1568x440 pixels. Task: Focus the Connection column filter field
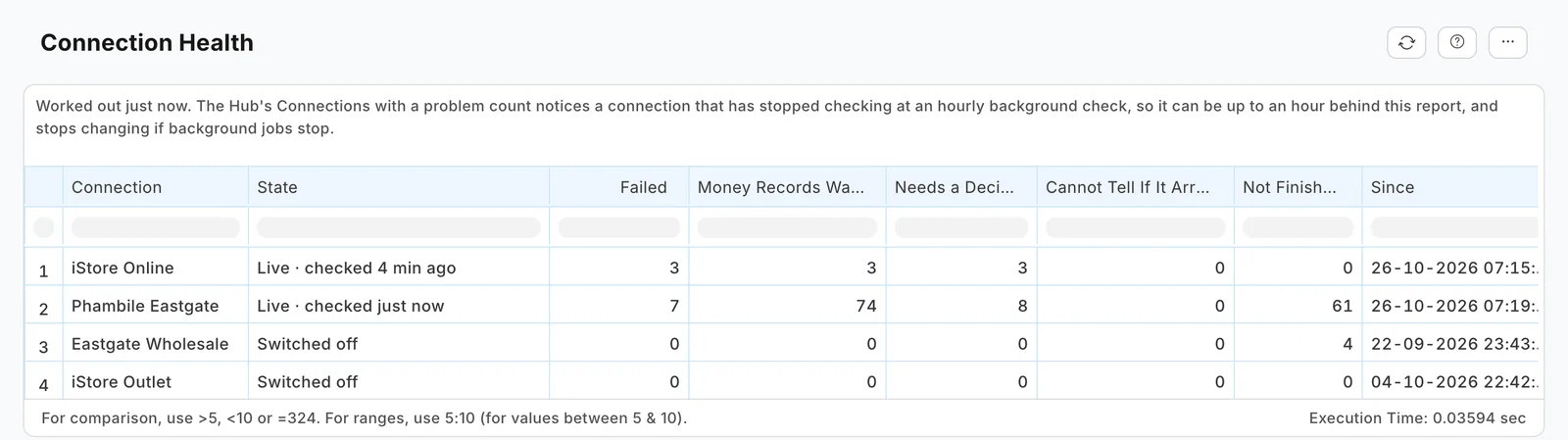[x=155, y=227]
